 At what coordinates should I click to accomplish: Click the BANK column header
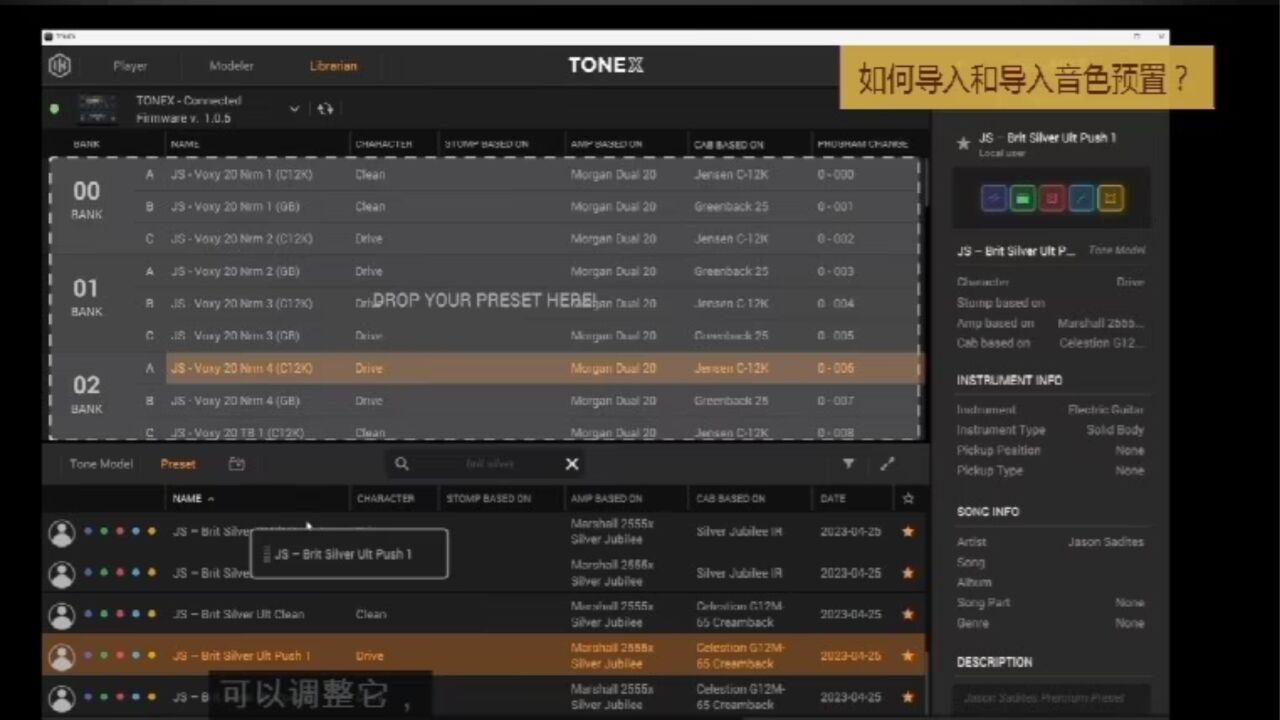pos(85,144)
